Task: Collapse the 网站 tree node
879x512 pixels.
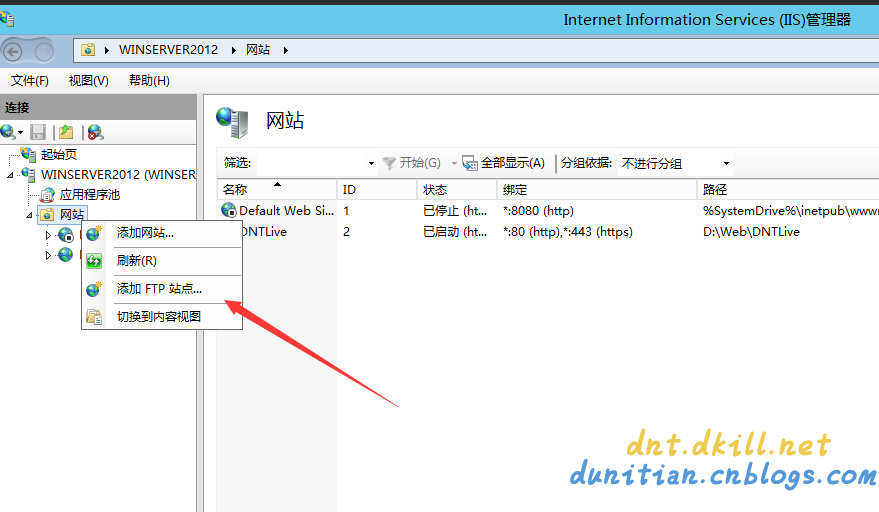Action: [x=29, y=215]
